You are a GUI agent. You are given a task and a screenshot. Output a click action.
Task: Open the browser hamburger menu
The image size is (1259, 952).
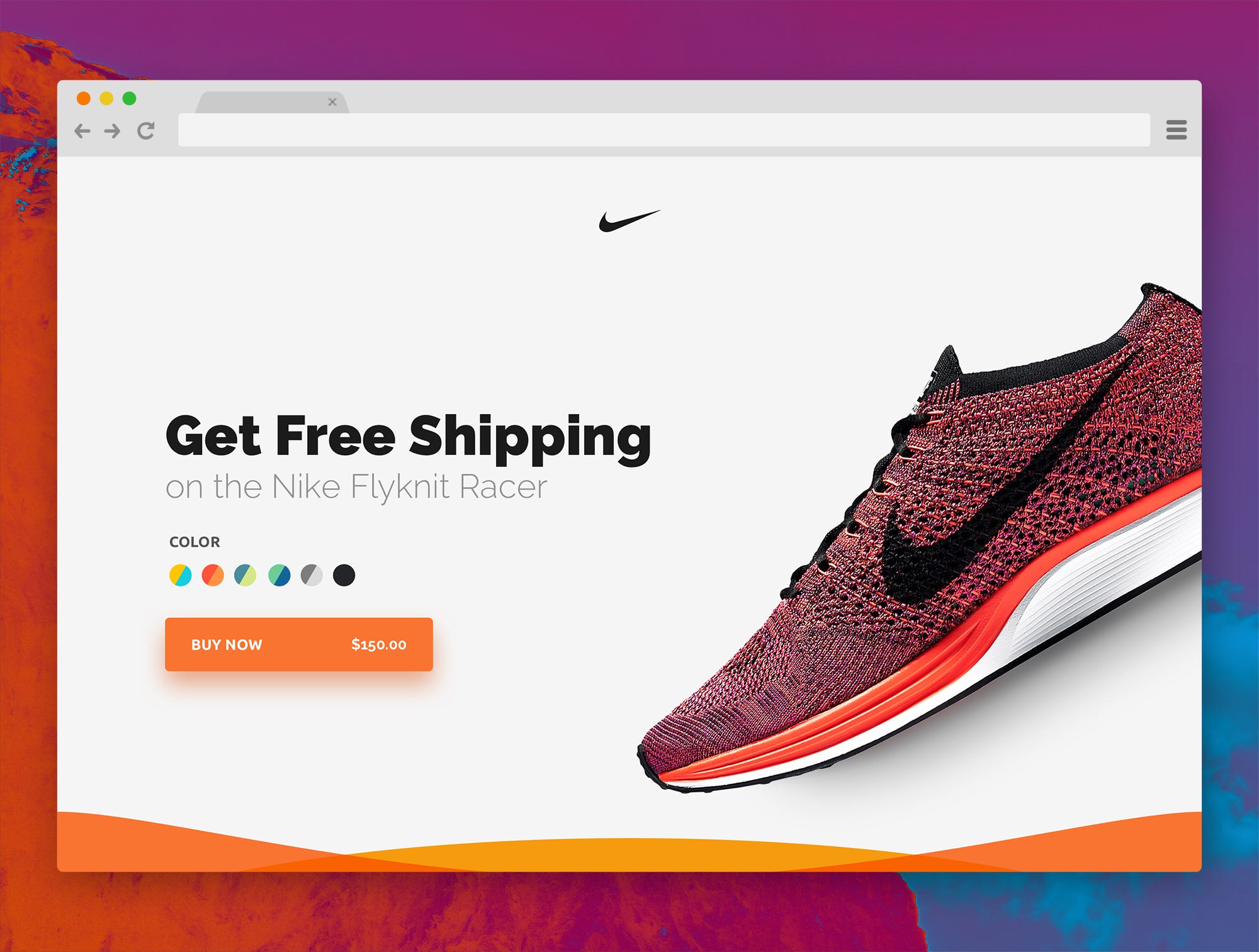[x=1176, y=130]
